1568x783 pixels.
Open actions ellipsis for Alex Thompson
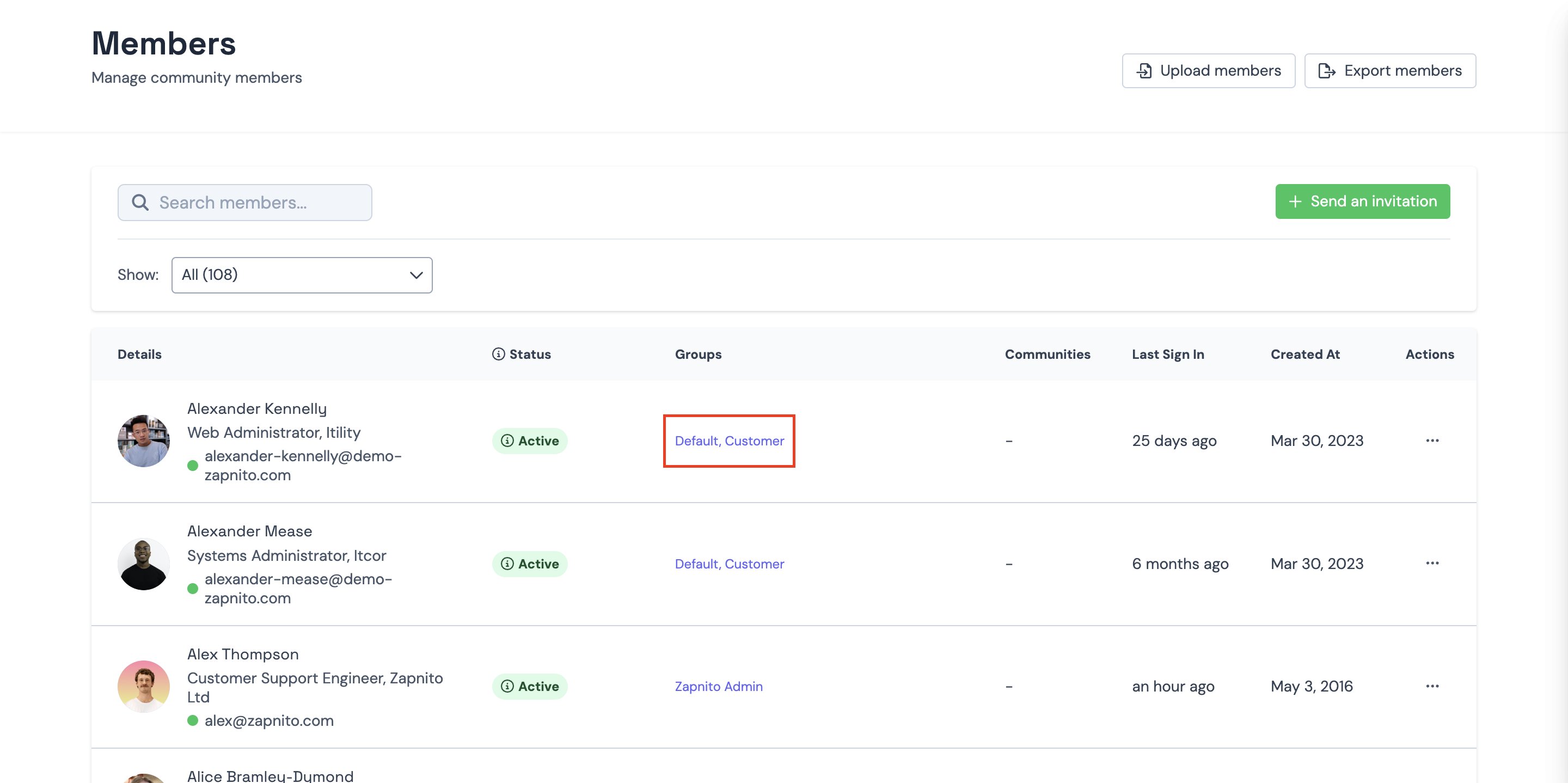pyautogui.click(x=1432, y=686)
